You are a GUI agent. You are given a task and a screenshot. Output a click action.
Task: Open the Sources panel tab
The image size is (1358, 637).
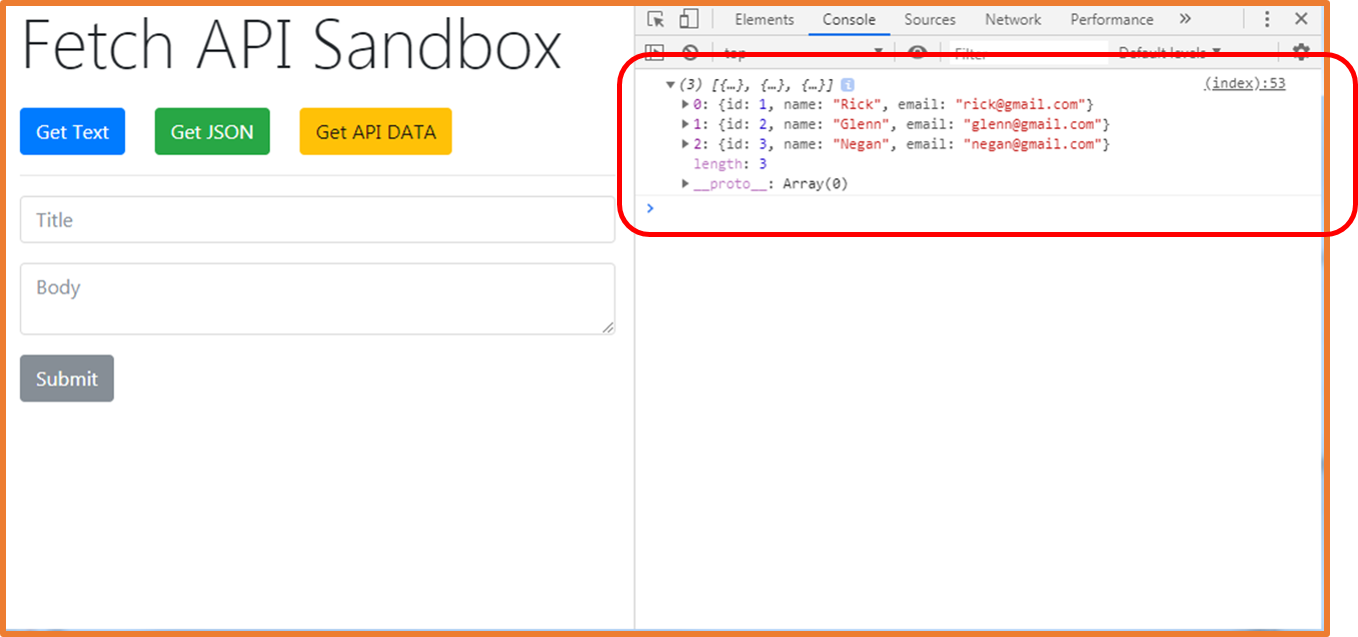(x=929, y=18)
